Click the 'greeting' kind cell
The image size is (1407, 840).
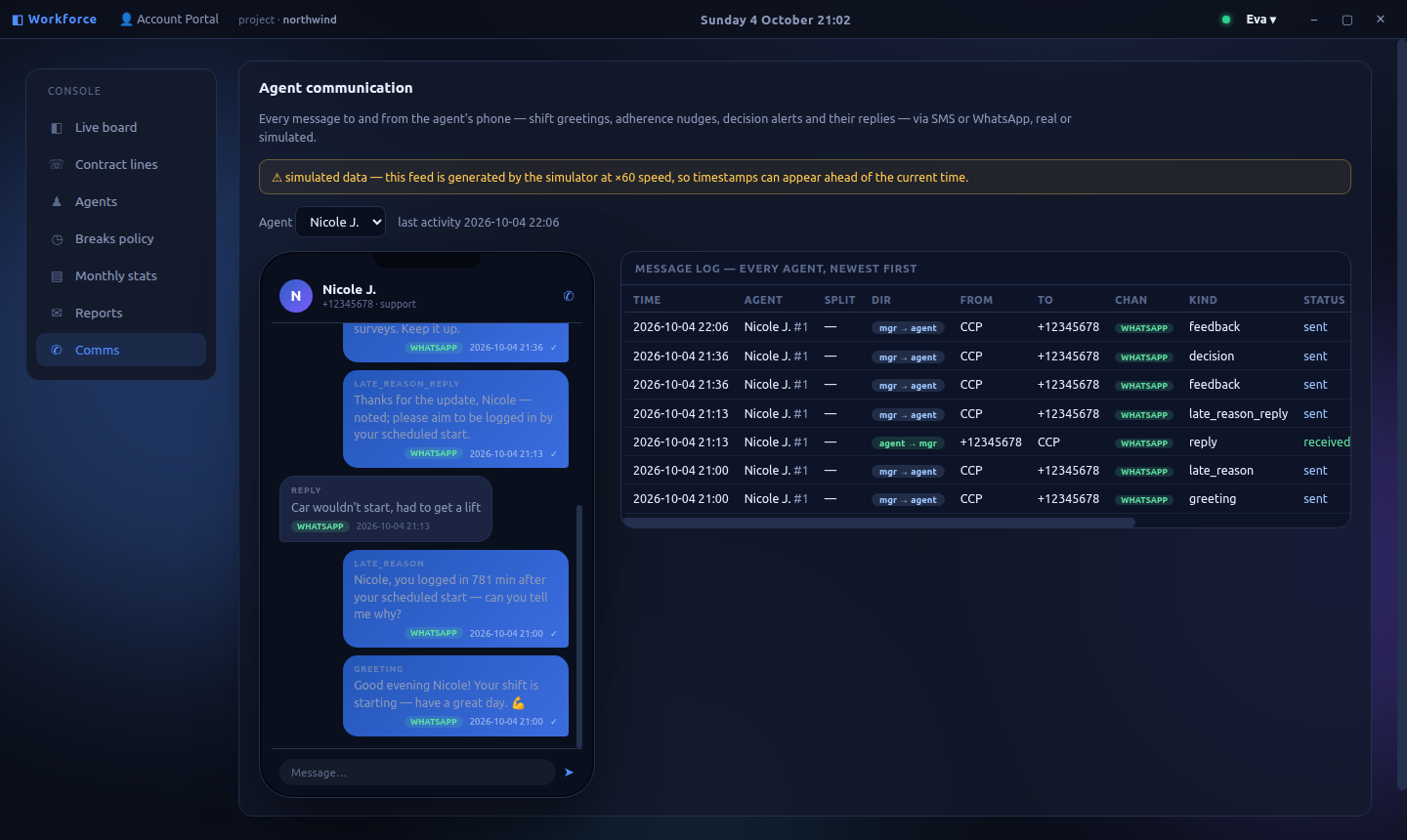pos(1213,499)
